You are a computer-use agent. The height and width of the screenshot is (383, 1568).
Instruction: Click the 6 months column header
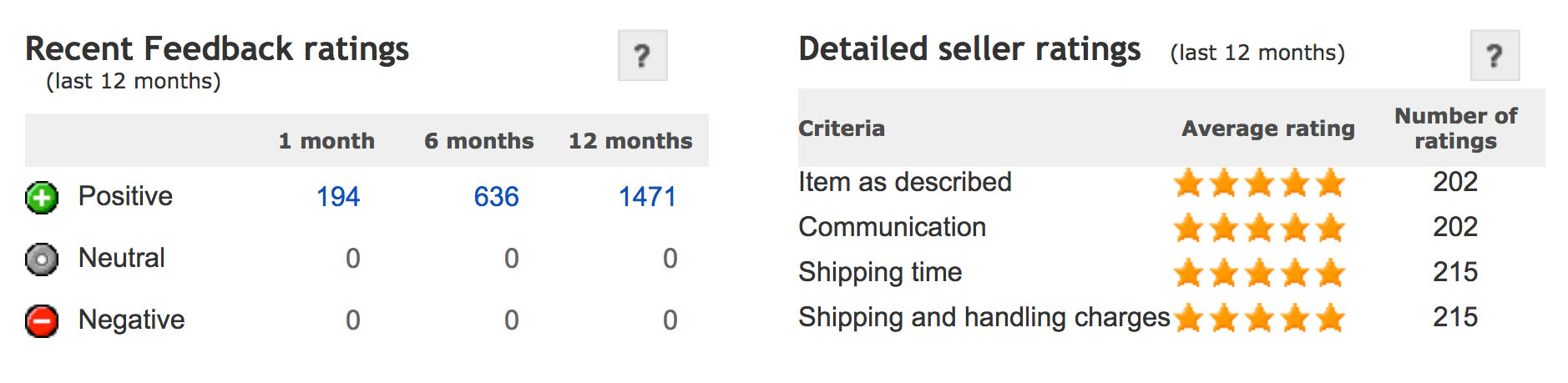click(x=478, y=141)
